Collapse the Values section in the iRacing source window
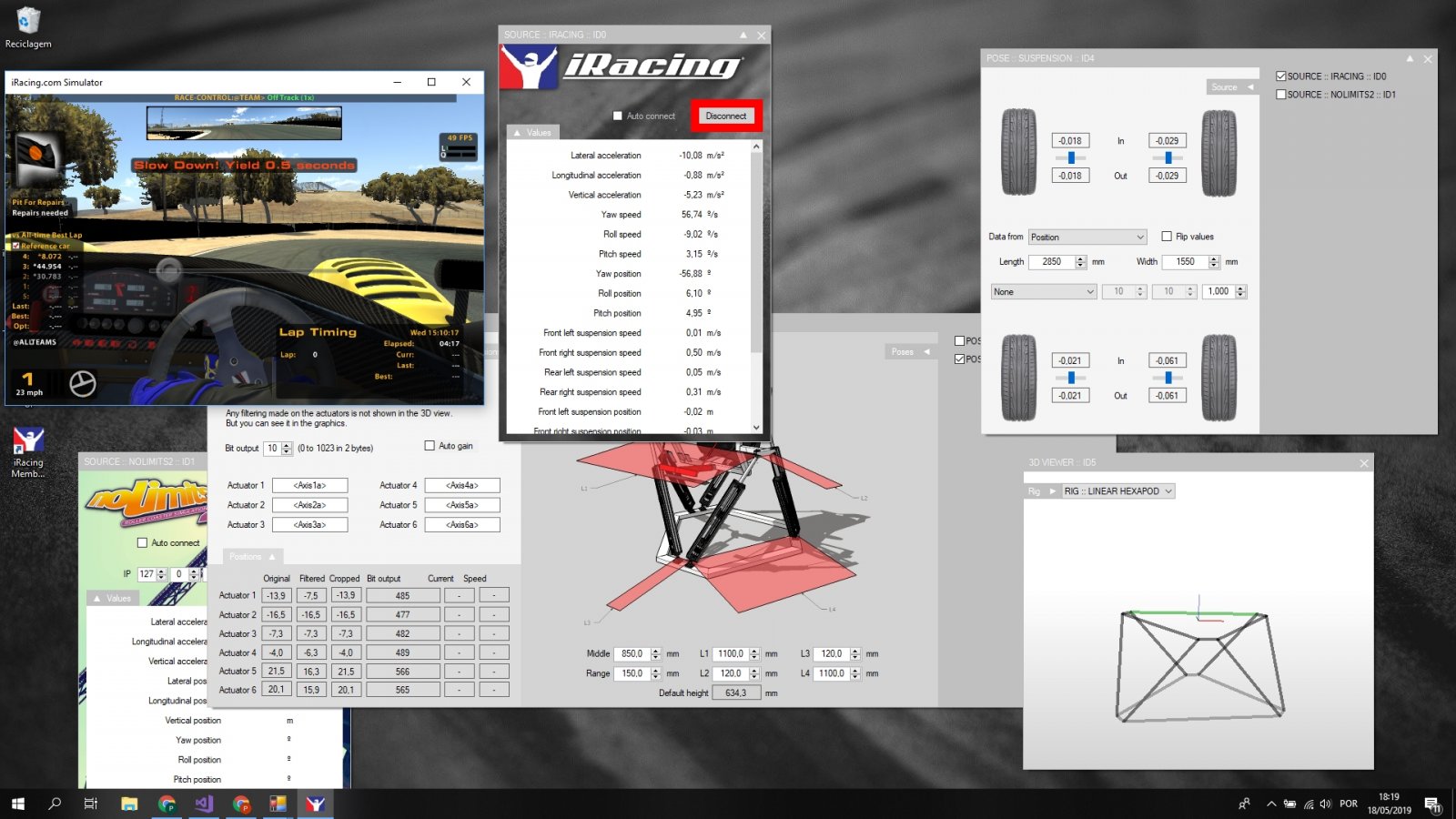The height and width of the screenshot is (819, 1456). (x=533, y=133)
